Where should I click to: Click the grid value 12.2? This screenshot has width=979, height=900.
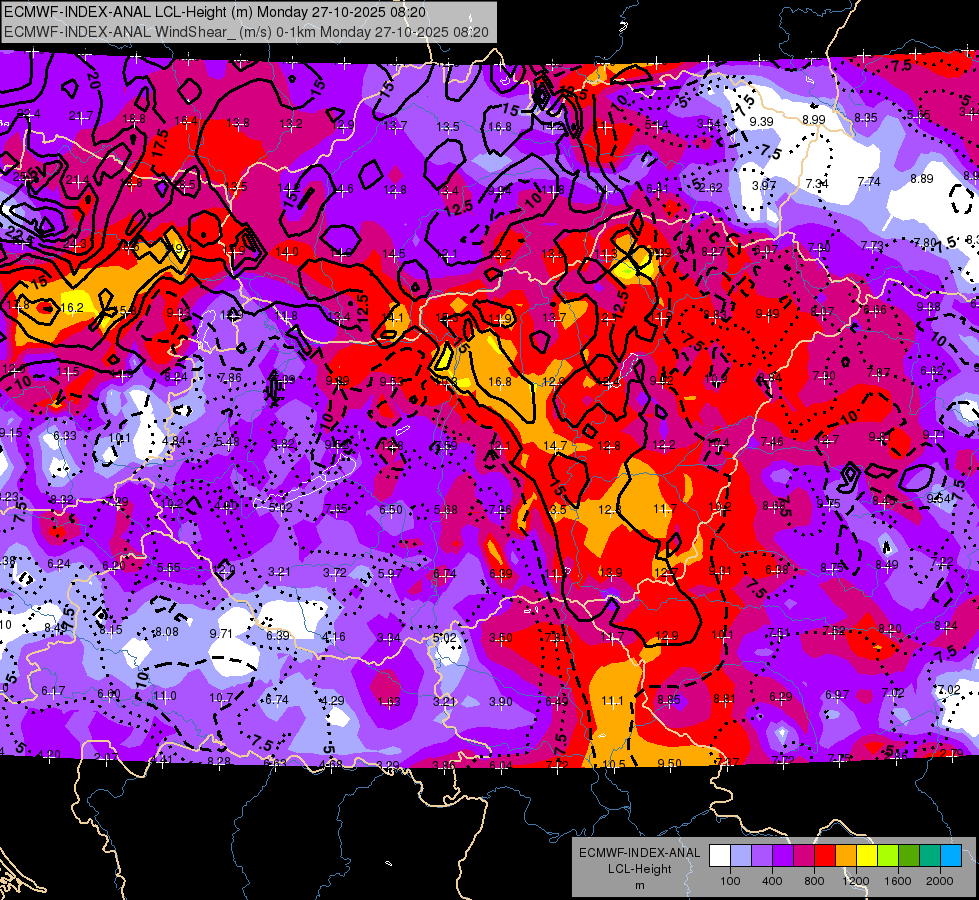[664, 445]
